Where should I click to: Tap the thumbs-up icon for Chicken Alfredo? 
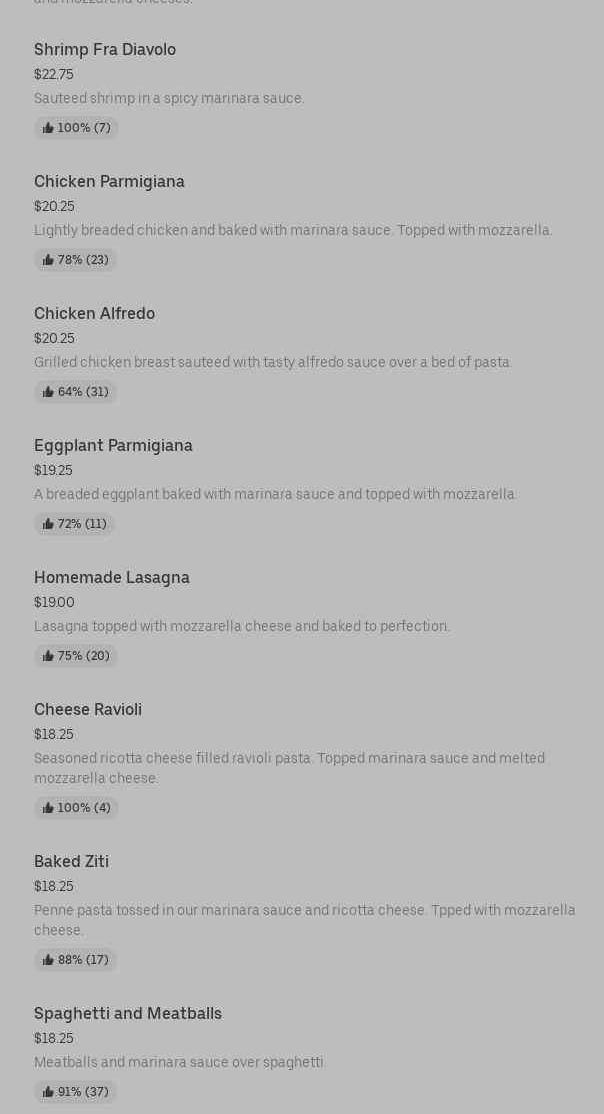point(48,392)
